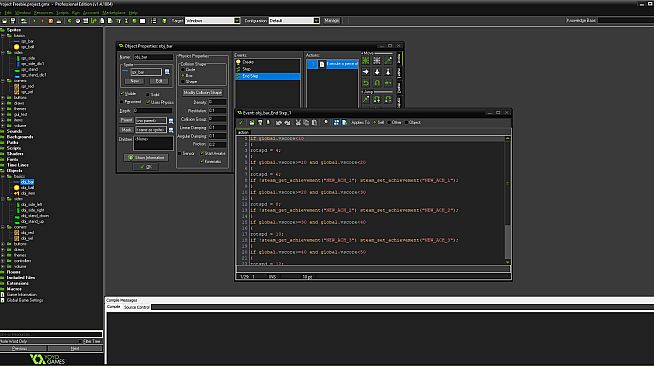The image size is (654, 366).
Task: Select Other in Applies To options
Action: pos(390,123)
